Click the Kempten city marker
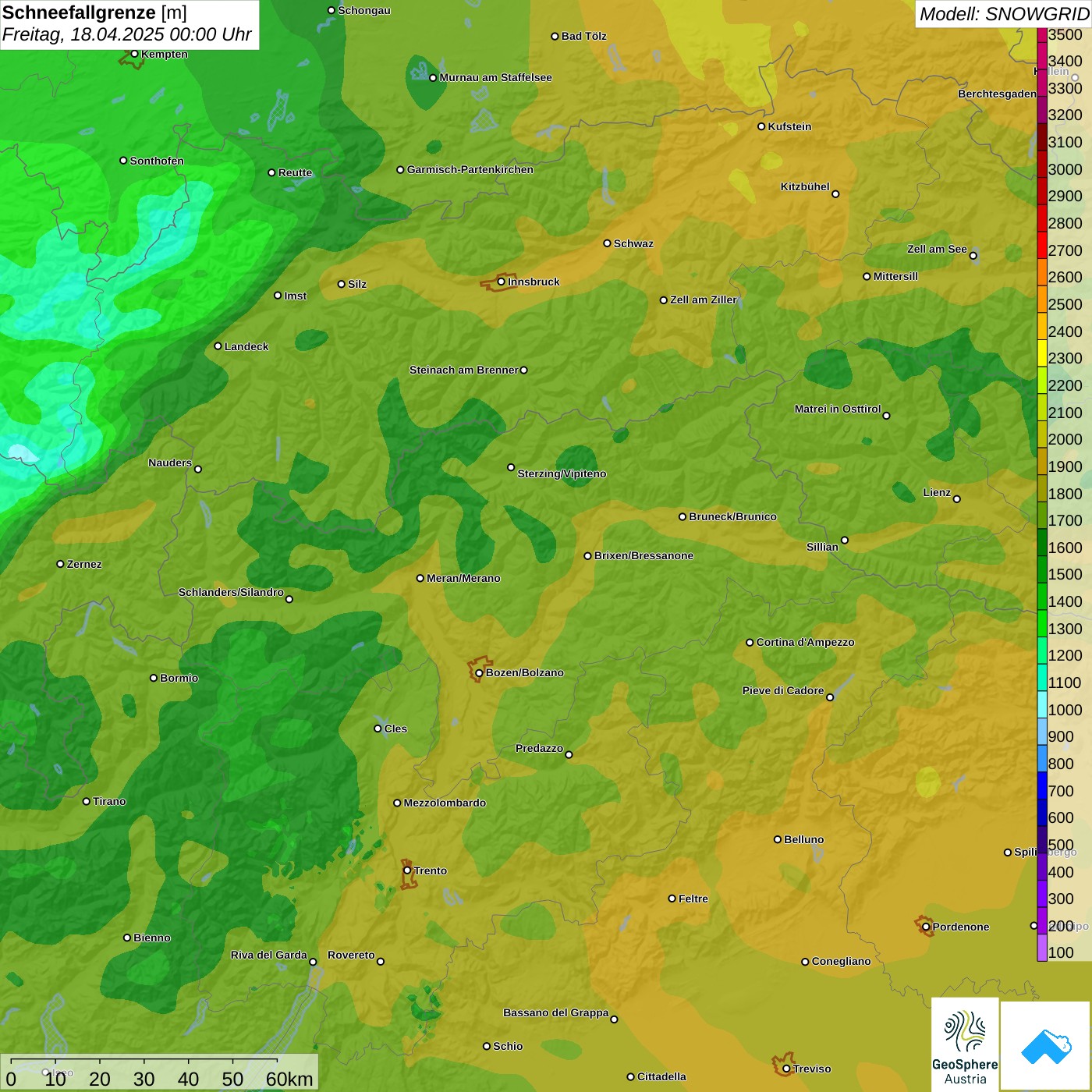This screenshot has height=1092, width=1092. 134,54
